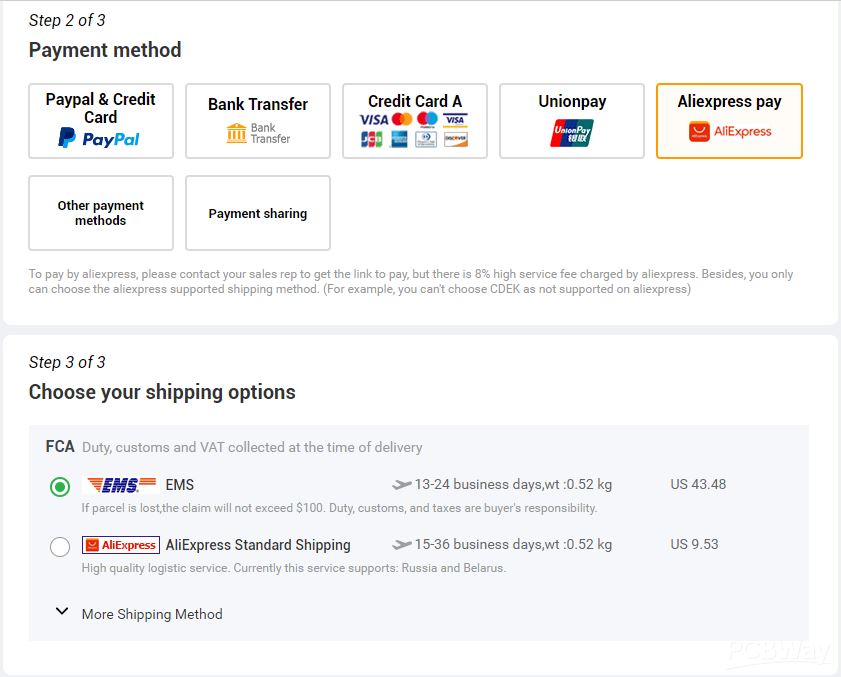The width and height of the screenshot is (841, 677).
Task: Choose Other payment methods option
Action: click(101, 213)
